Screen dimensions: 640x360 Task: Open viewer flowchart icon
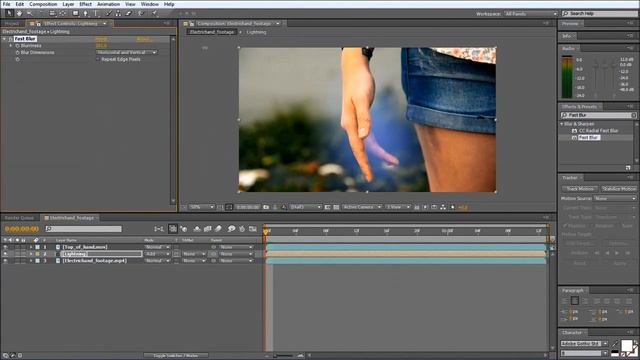click(443, 207)
